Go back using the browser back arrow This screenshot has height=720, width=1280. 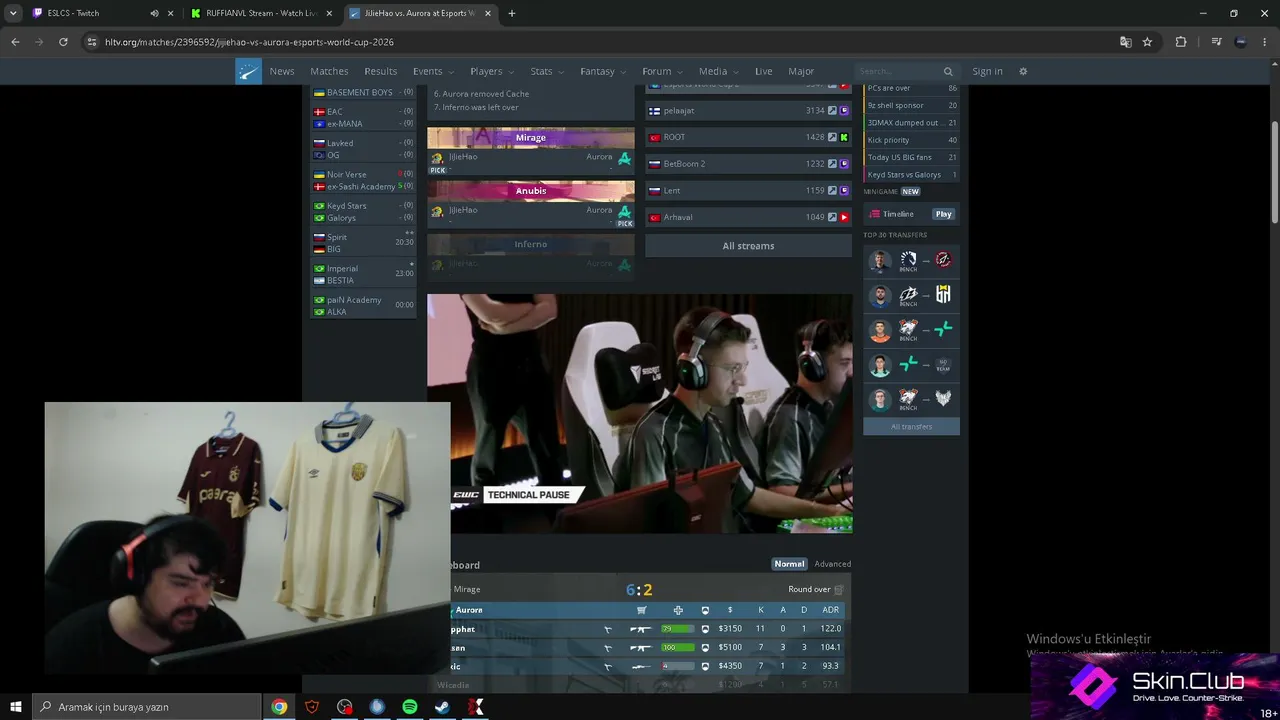[15, 42]
